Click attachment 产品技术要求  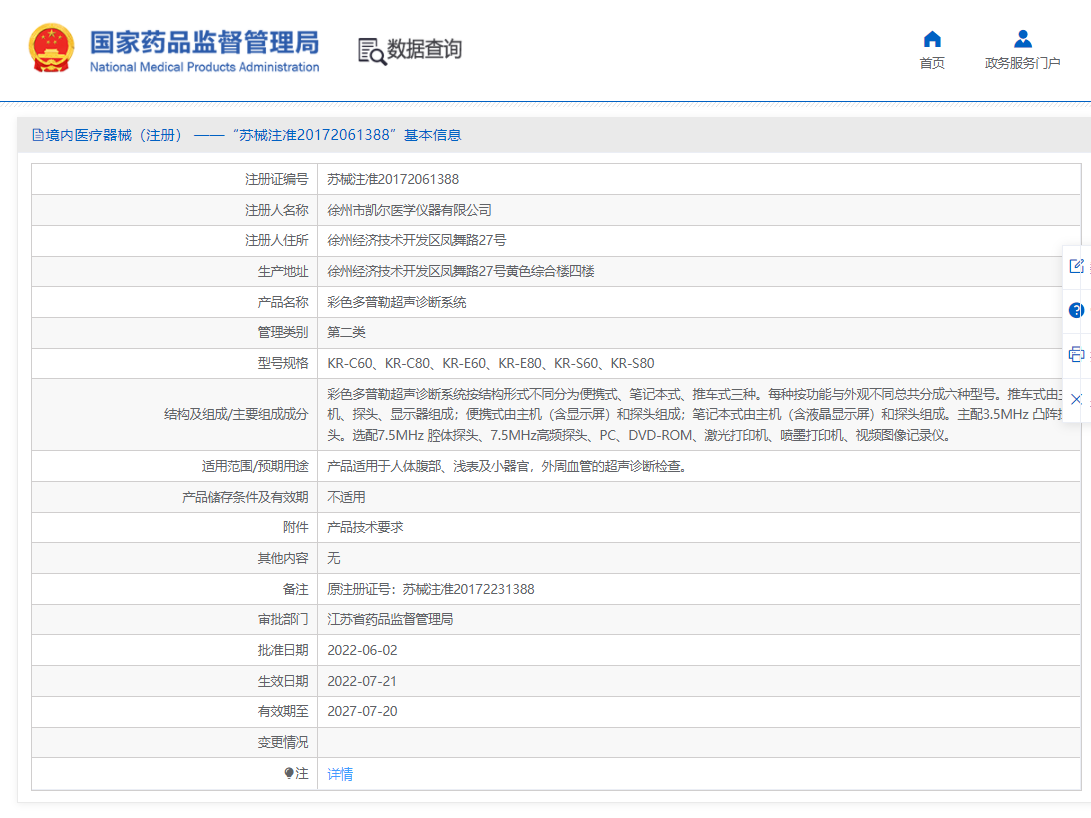pyautogui.click(x=365, y=527)
